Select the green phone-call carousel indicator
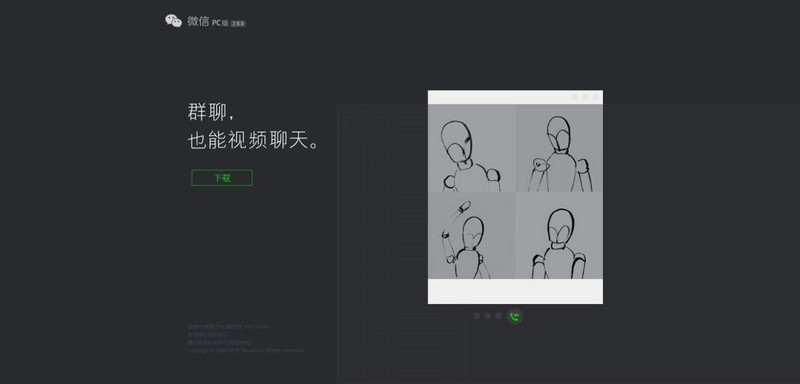This screenshot has height=384, width=800. [515, 317]
